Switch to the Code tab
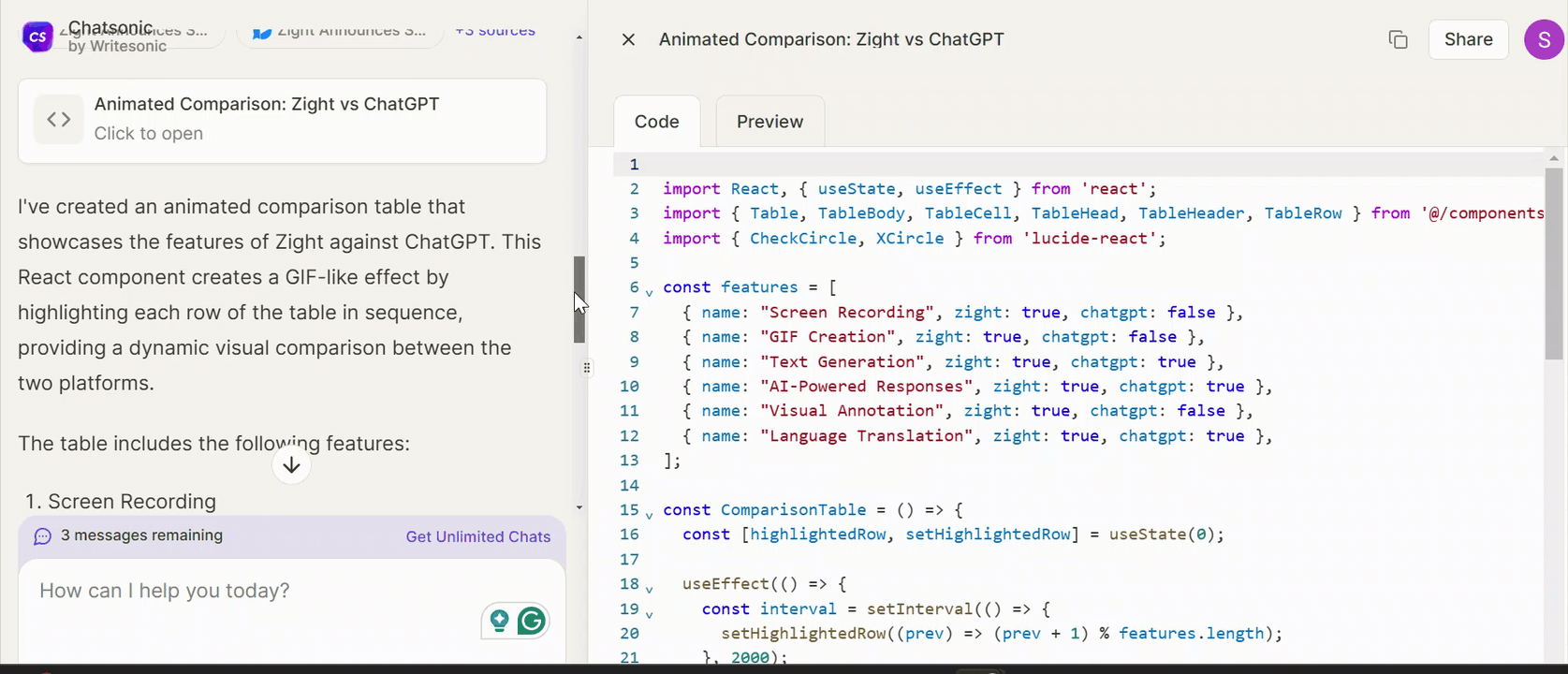The image size is (1568, 674). [657, 122]
